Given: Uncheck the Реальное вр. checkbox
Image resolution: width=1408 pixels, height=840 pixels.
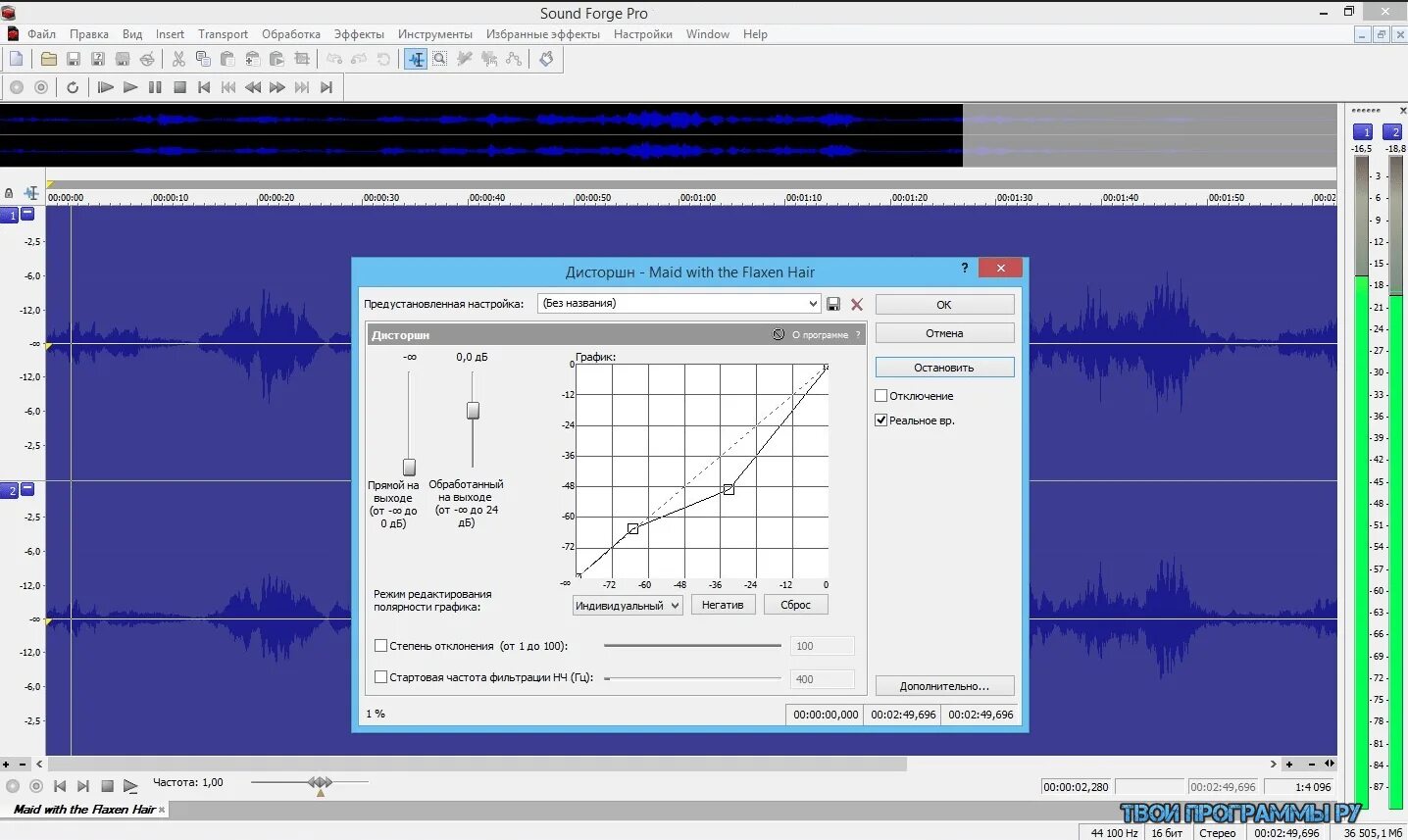Looking at the screenshot, I should point(880,420).
